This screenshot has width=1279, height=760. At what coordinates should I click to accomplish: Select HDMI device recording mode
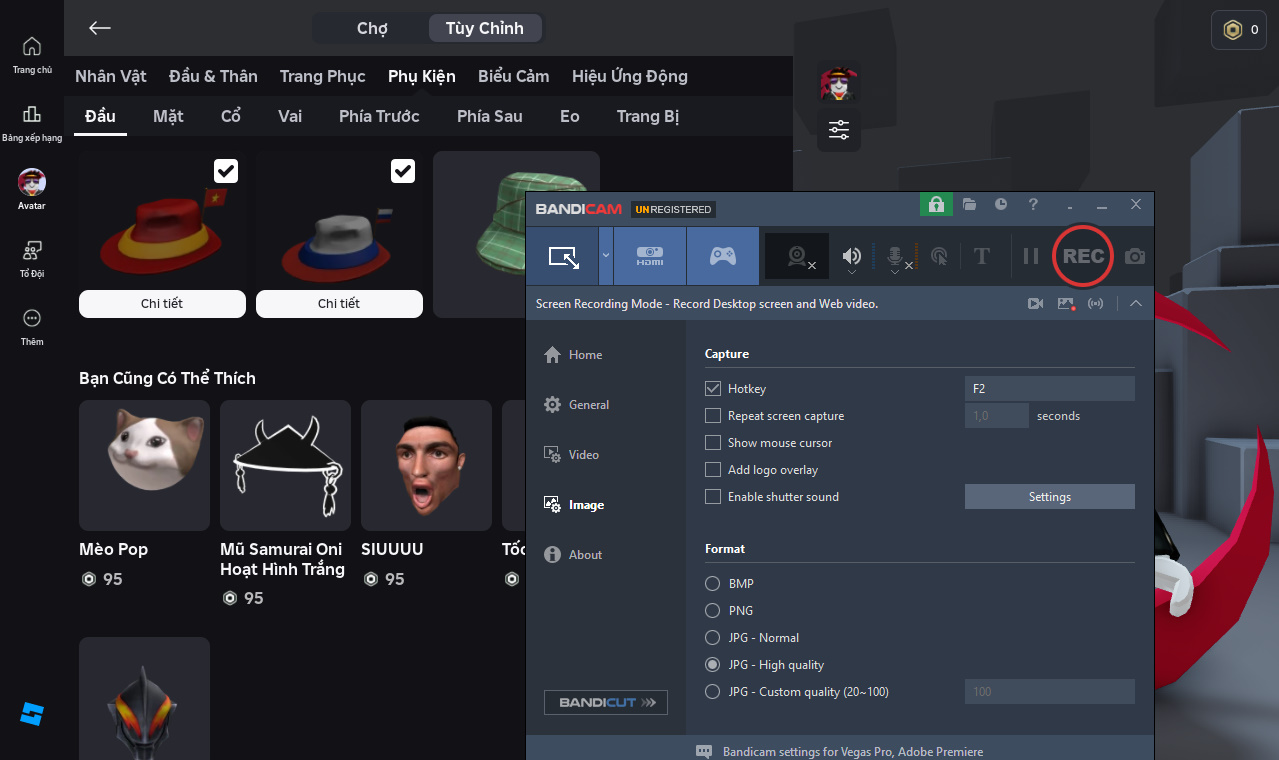[x=649, y=256]
